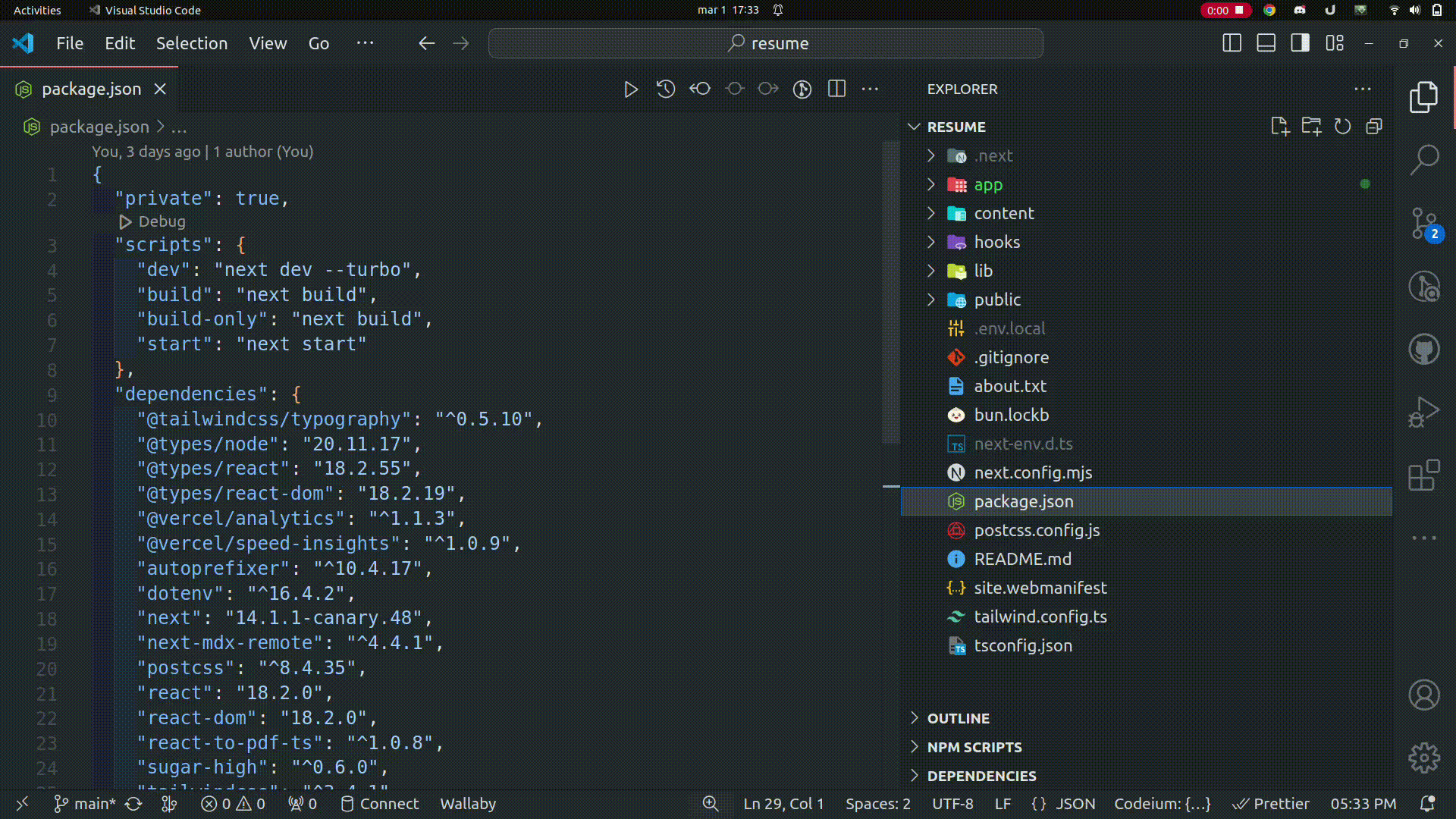Click the Split Editor Right icon
The height and width of the screenshot is (819, 1456).
[836, 89]
